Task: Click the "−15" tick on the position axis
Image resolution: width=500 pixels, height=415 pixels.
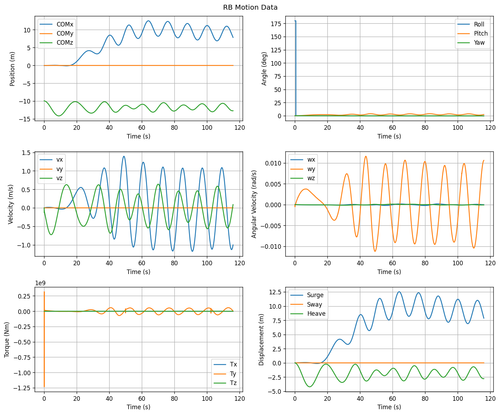Action: click(x=24, y=119)
